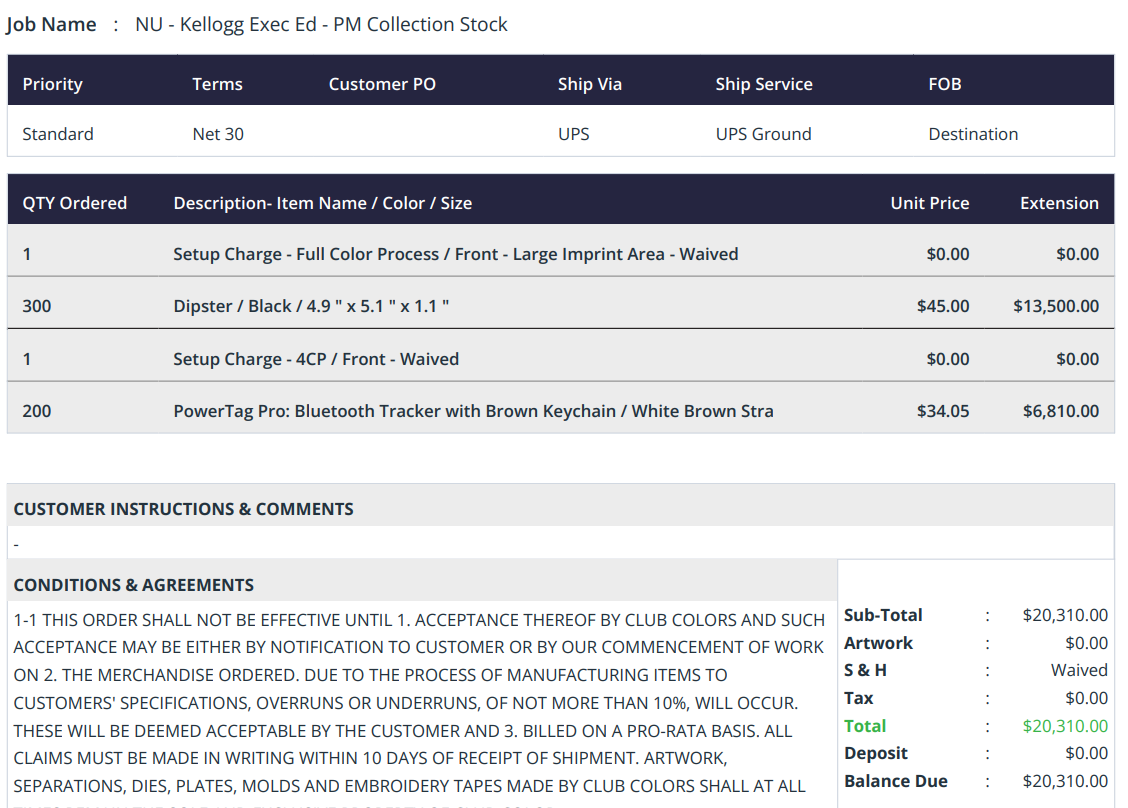The image size is (1128, 808).
Task: Select the green Total amount $20,310.00
Action: coord(1065,726)
